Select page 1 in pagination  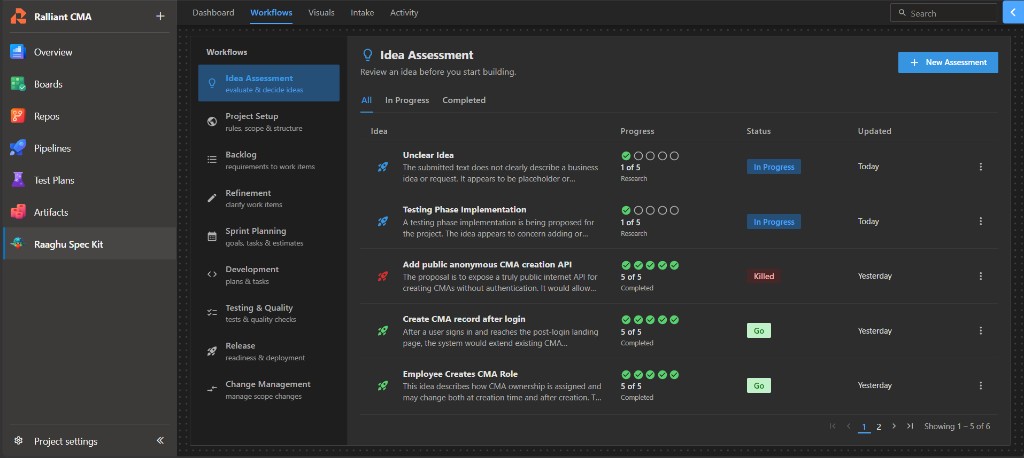click(x=864, y=427)
